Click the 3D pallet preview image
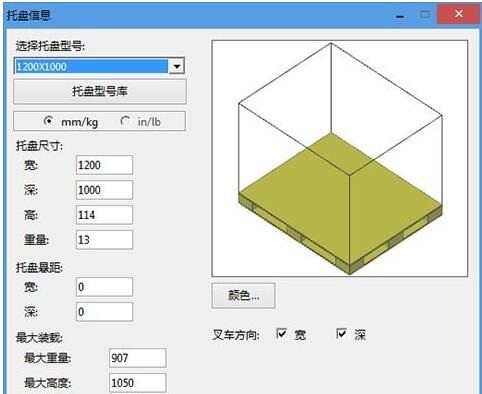This screenshot has width=482, height=394. (340, 159)
